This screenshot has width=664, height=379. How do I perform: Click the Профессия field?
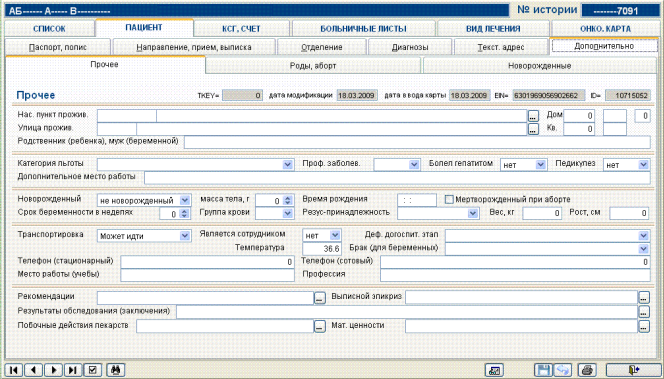(515, 275)
